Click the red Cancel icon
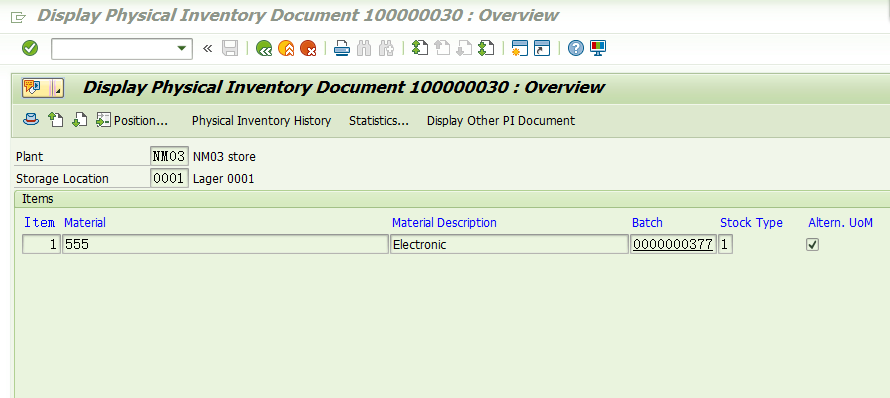Viewport: 890px width, 398px height. click(x=308, y=49)
